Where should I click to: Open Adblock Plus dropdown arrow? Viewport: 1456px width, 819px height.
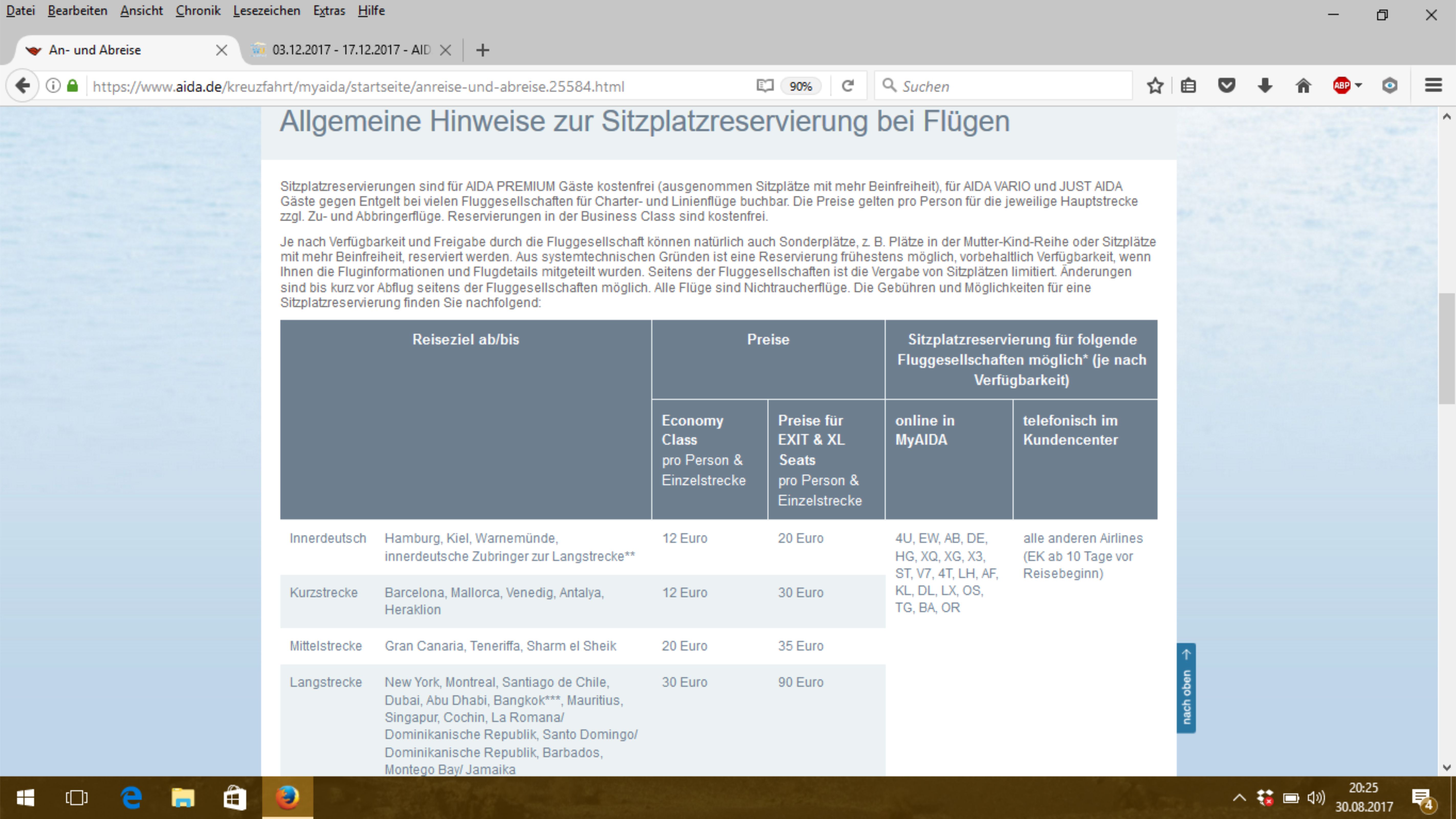[x=1359, y=86]
